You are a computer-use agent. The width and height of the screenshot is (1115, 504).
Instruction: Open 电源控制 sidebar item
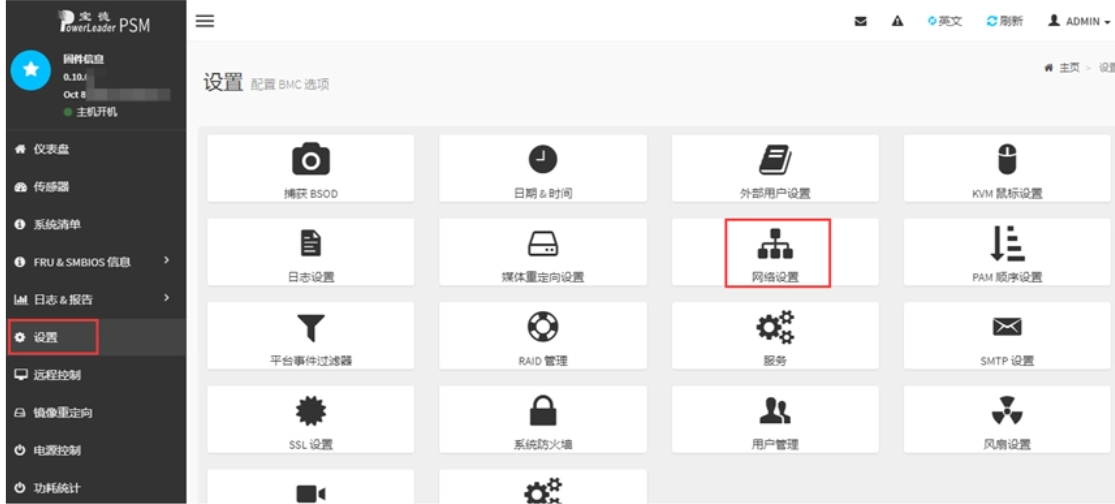tap(96, 451)
